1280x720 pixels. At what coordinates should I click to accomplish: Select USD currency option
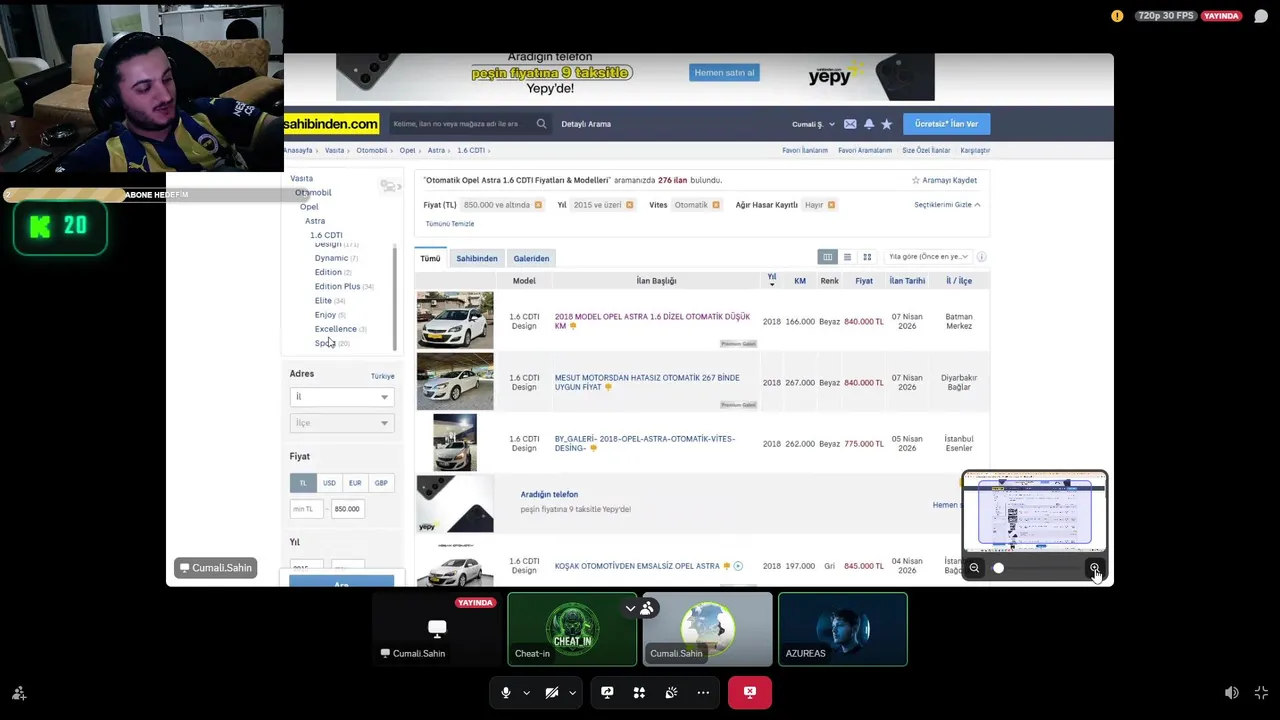[329, 483]
